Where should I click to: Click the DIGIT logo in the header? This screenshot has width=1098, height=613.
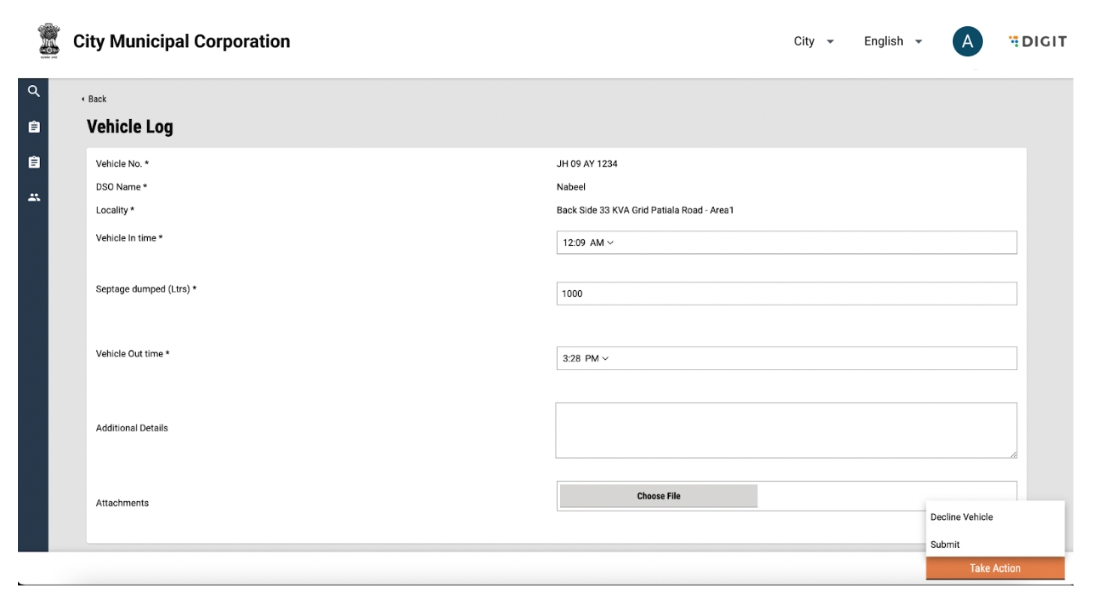point(1039,41)
